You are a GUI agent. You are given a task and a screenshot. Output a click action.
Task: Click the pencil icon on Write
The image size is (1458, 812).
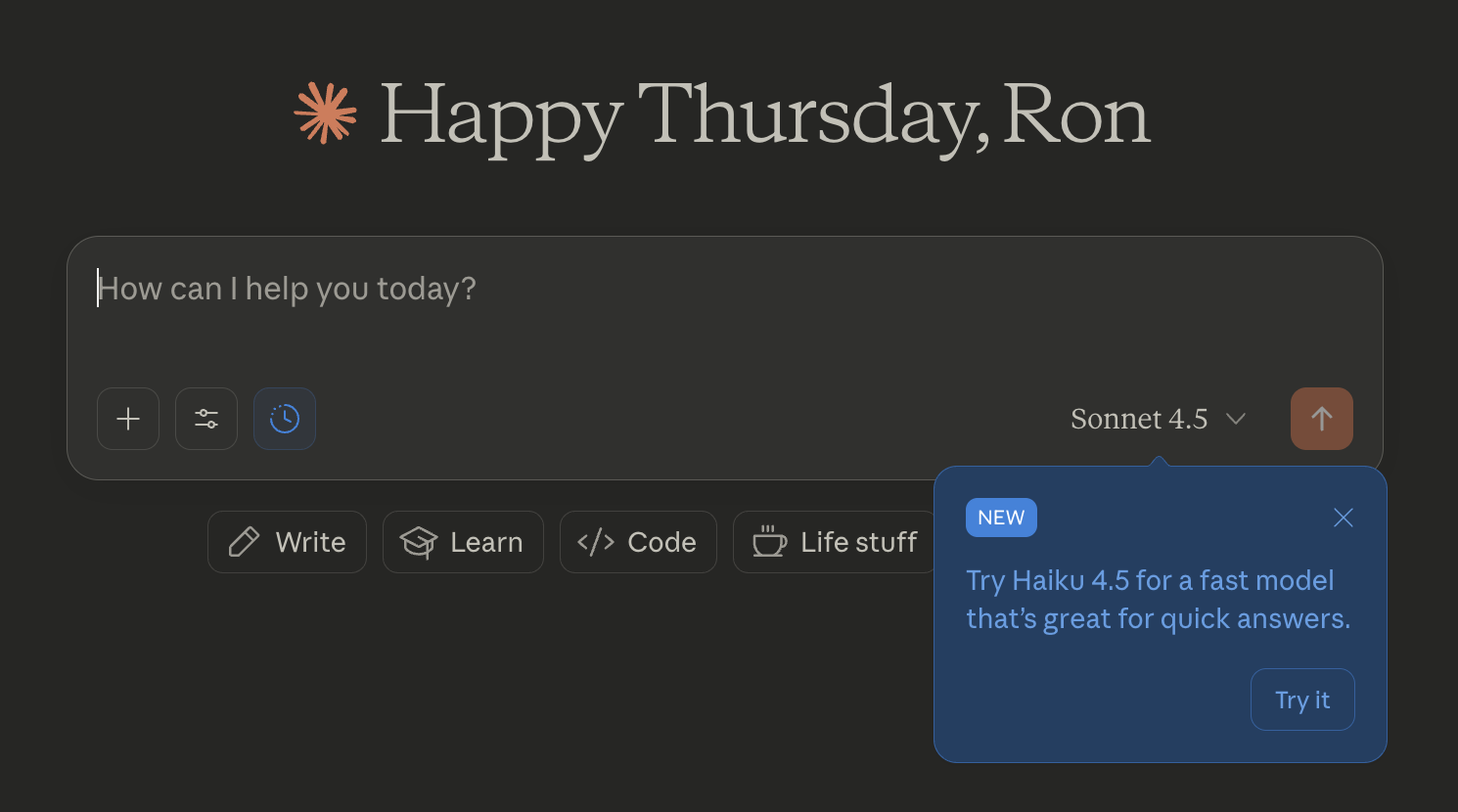click(x=244, y=542)
